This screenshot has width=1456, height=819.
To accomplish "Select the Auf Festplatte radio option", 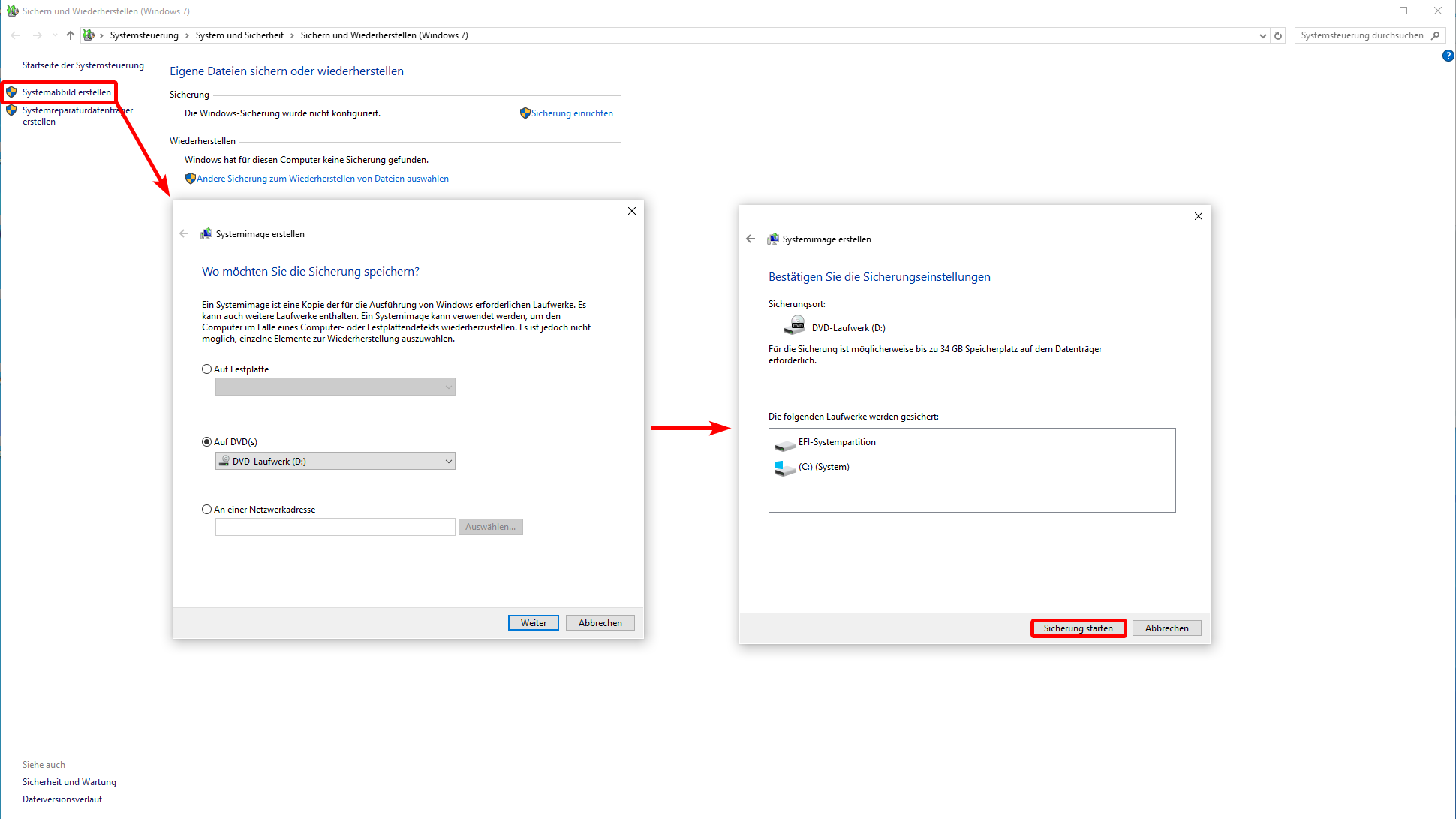I will (207, 369).
